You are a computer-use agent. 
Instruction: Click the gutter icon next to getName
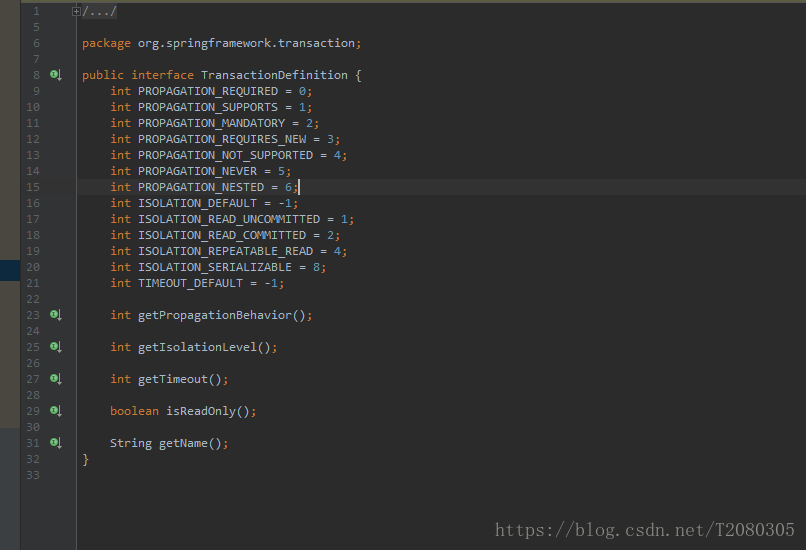(56, 443)
